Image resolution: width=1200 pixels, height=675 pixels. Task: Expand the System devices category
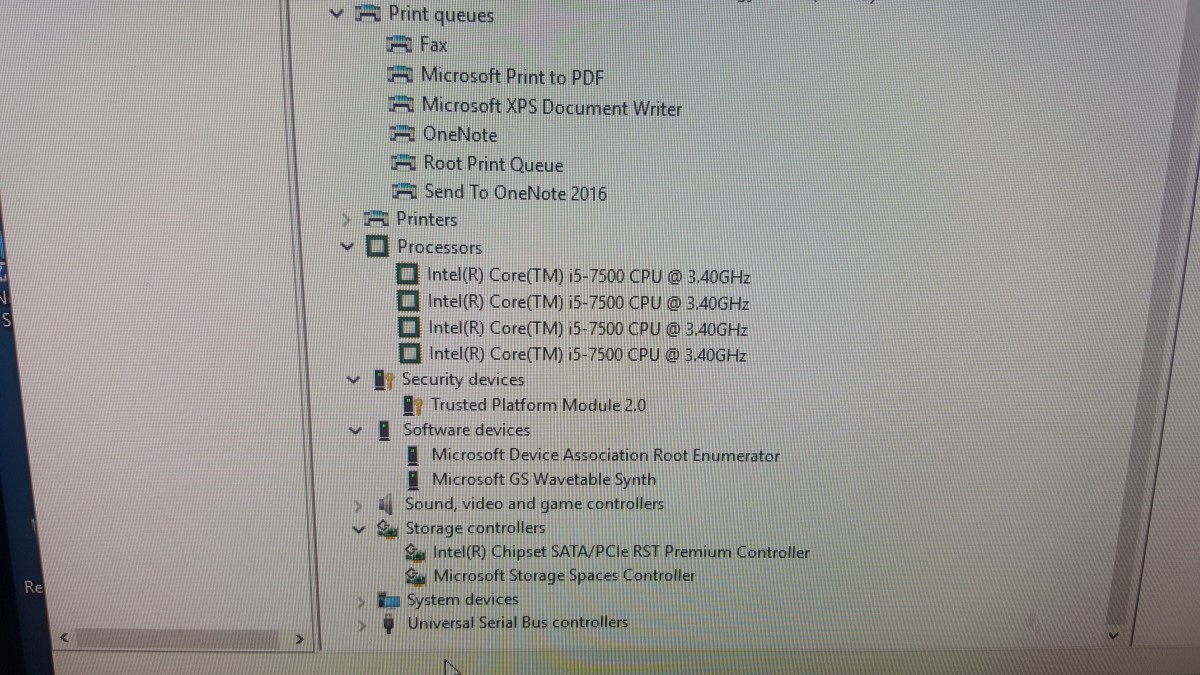[363, 601]
